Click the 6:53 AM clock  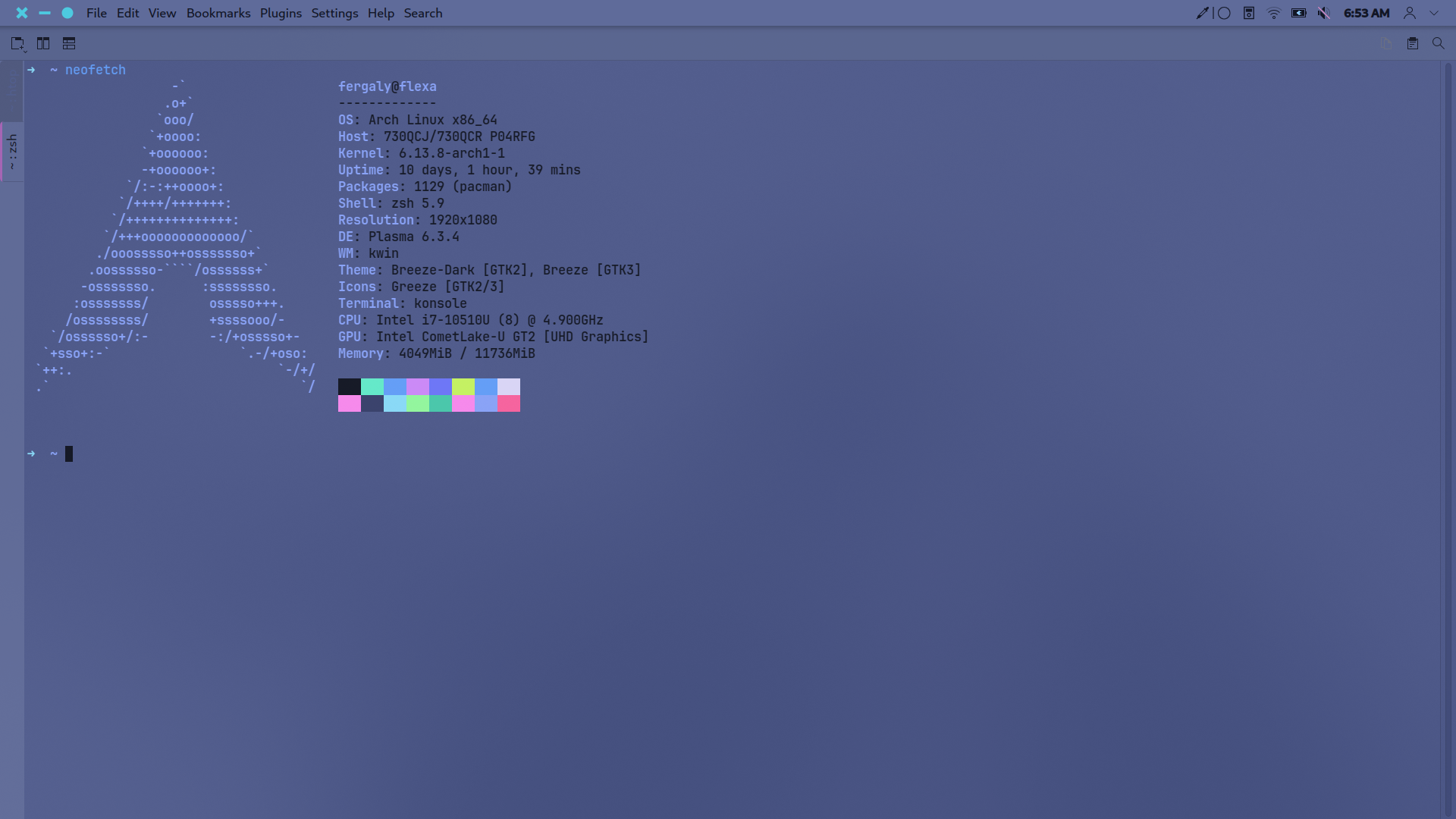[1367, 13]
